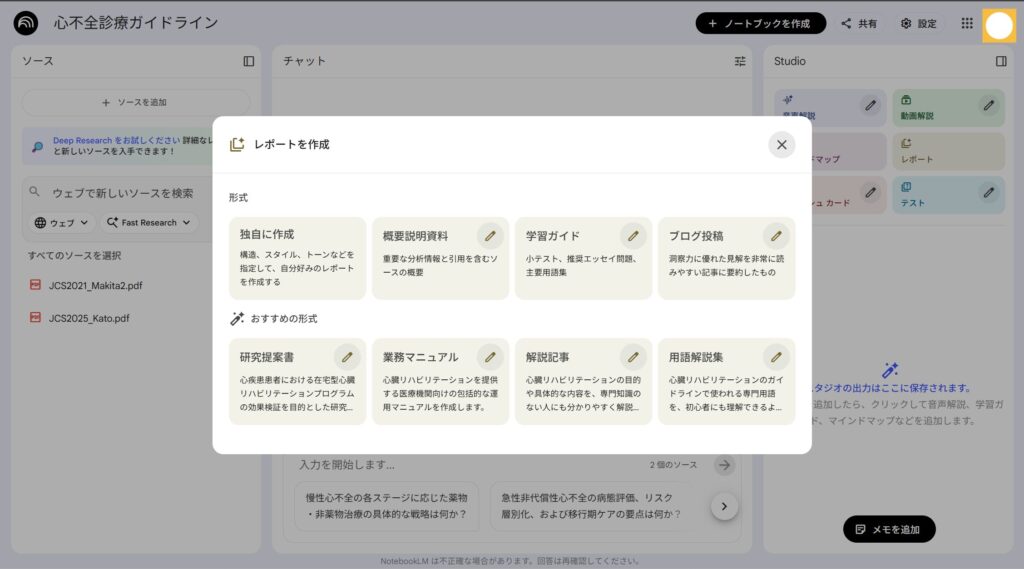Click pencil icon on 解説記事 card

[632, 357]
